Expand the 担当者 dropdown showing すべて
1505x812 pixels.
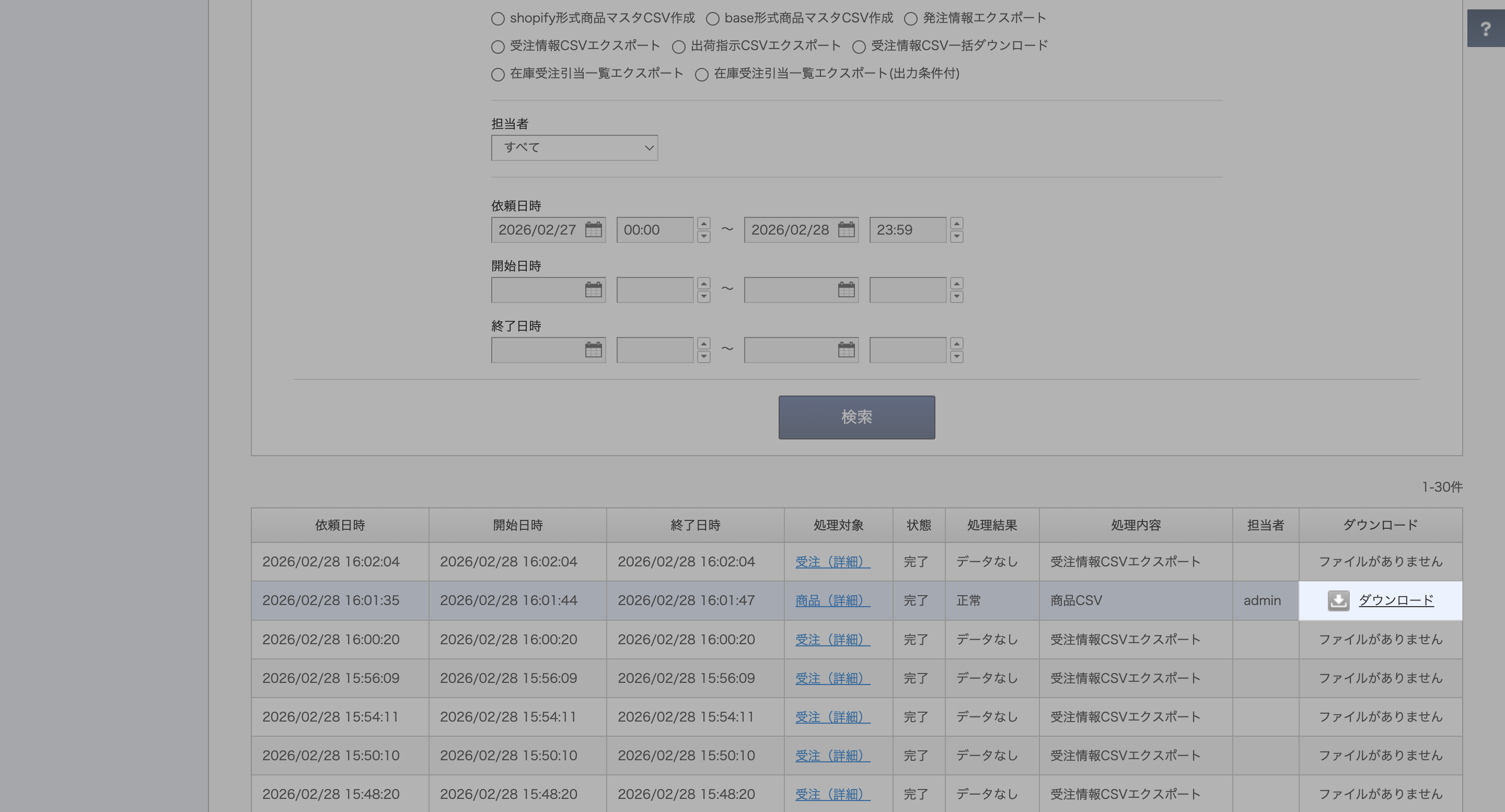coord(574,148)
